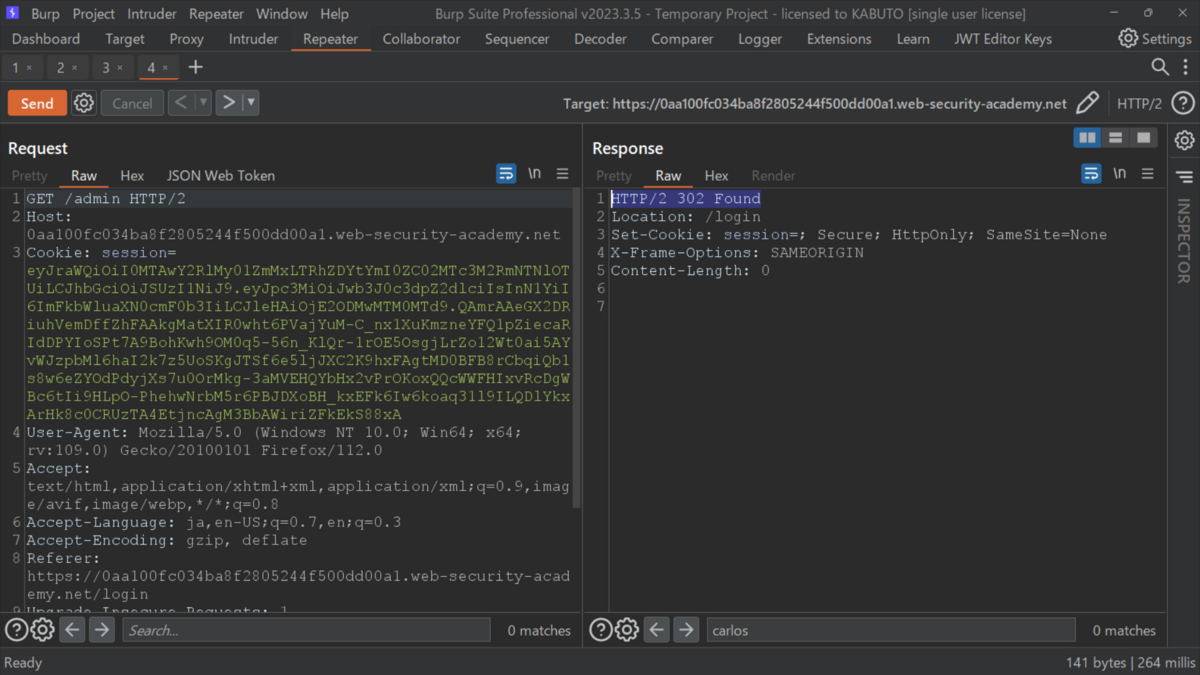This screenshot has width=1200, height=675.
Task: Open the Response viewer hamburger menu
Action: coord(1148,174)
